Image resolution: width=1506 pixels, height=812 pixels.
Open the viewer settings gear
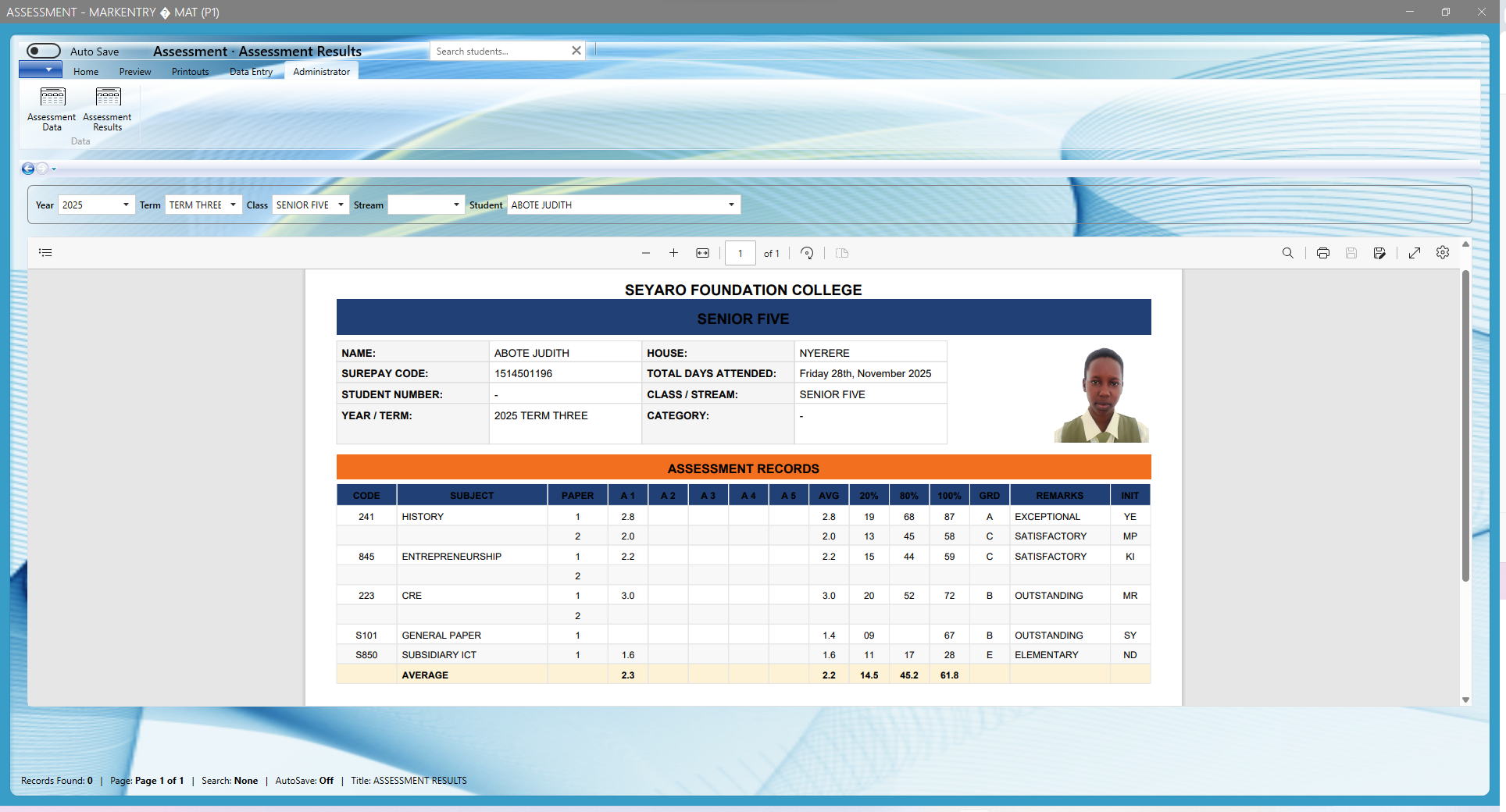1443,253
